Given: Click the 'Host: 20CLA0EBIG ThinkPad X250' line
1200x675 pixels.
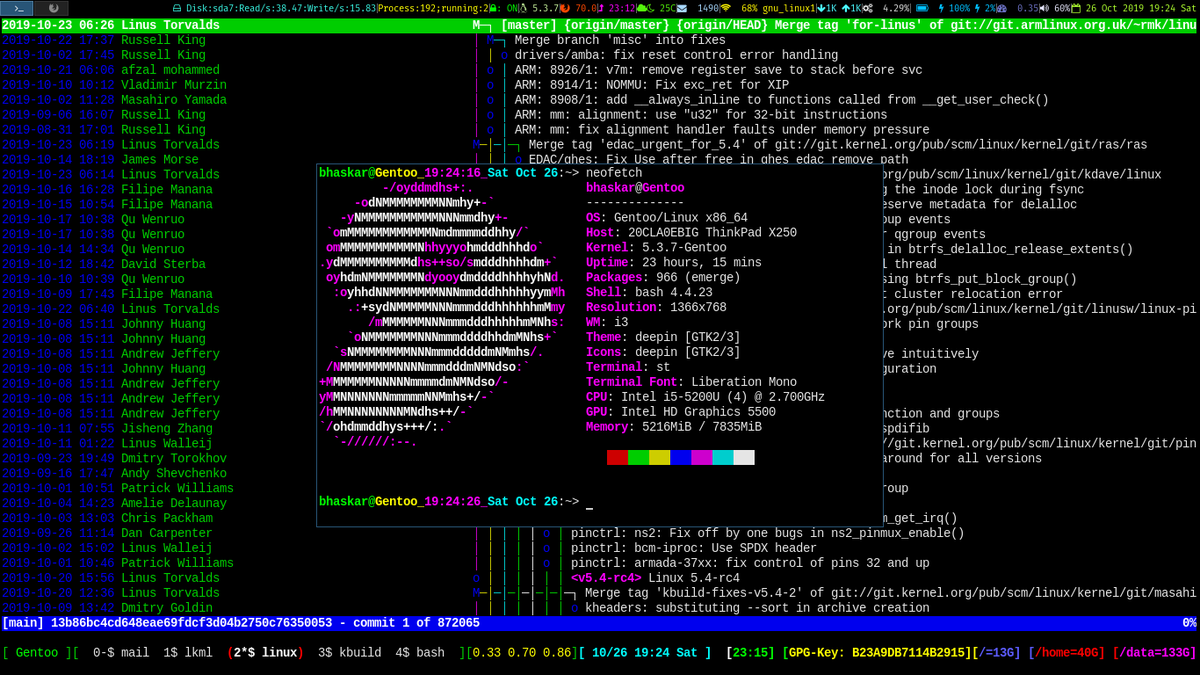Looking at the screenshot, I should (x=691, y=232).
